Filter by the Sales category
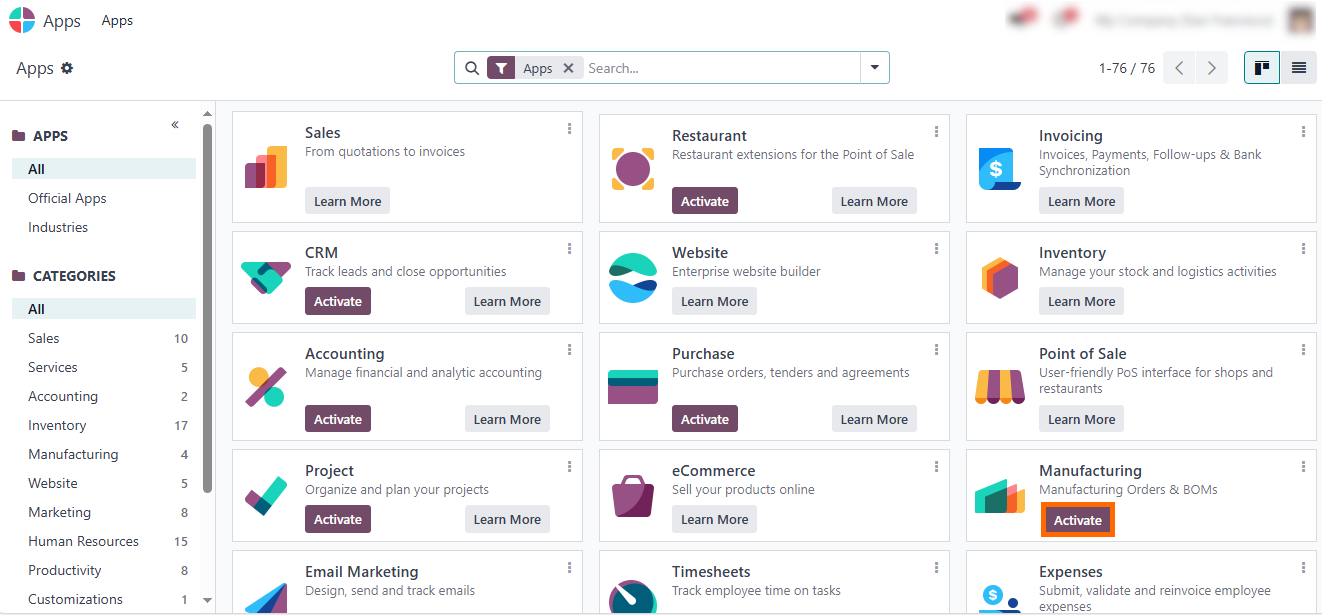This screenshot has width=1322, height=615. 104,338
